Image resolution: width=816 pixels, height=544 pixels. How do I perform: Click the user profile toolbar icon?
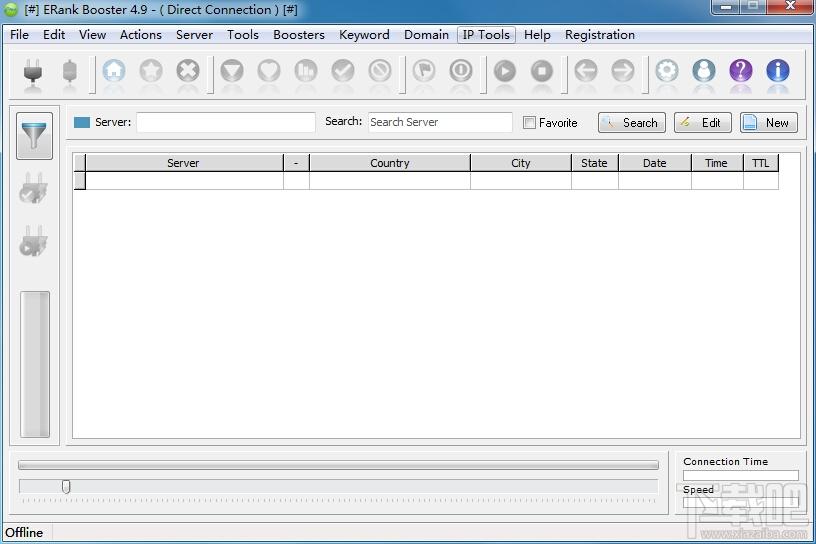click(x=704, y=70)
